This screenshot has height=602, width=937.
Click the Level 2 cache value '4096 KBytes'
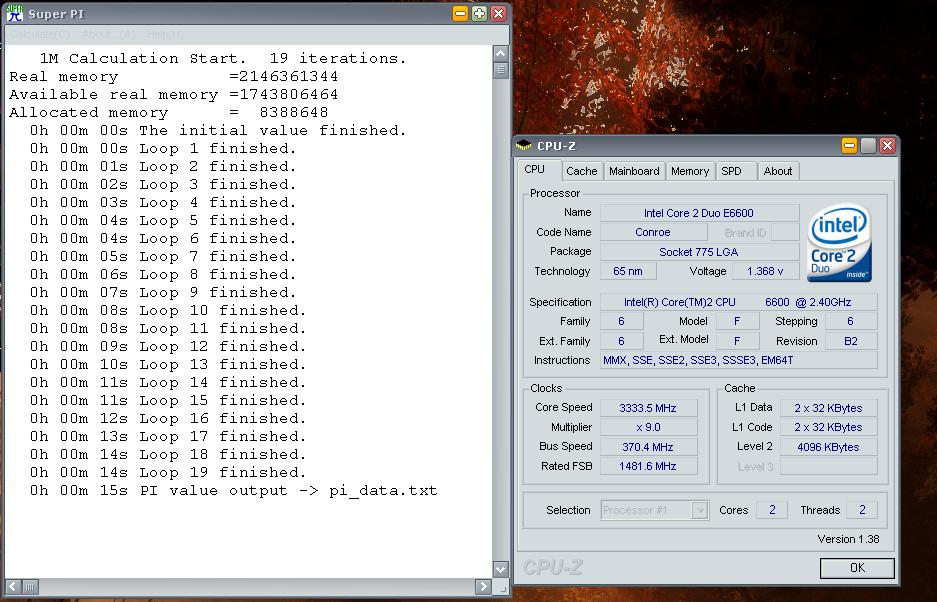point(828,447)
